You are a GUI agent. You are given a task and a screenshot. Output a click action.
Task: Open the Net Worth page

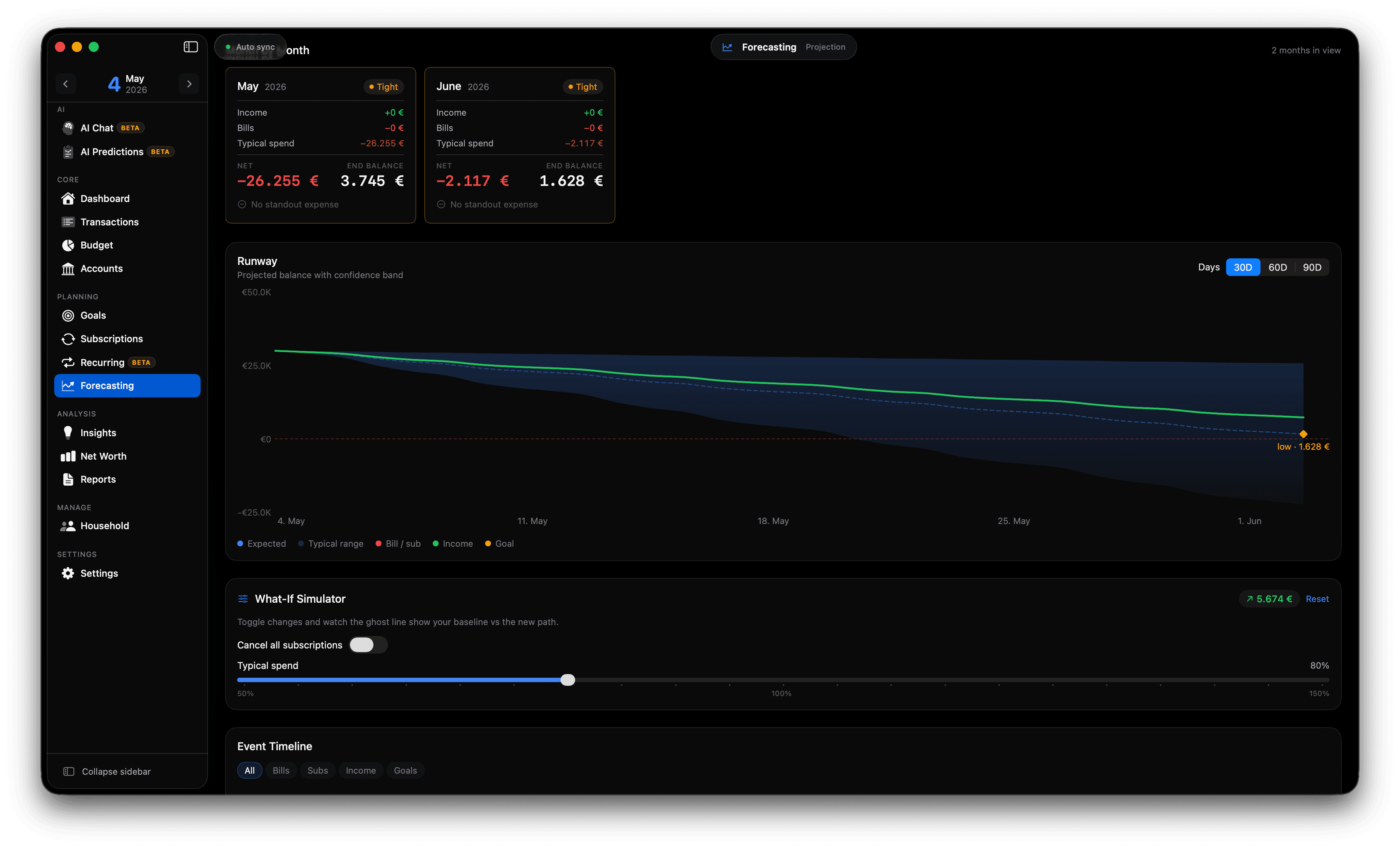tap(127, 456)
